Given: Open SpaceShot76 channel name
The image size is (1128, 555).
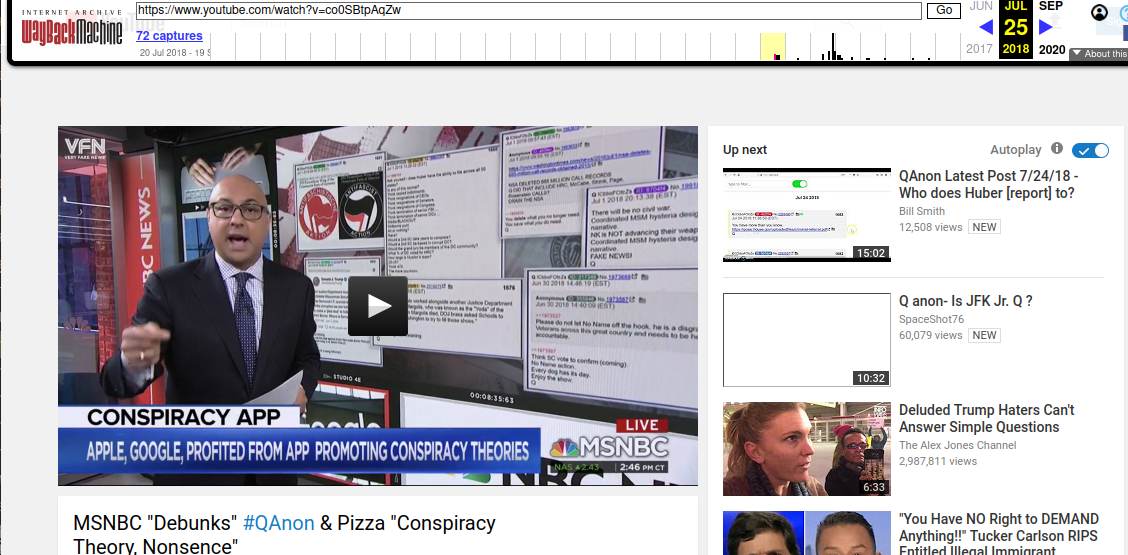Looking at the screenshot, I should pos(932,320).
